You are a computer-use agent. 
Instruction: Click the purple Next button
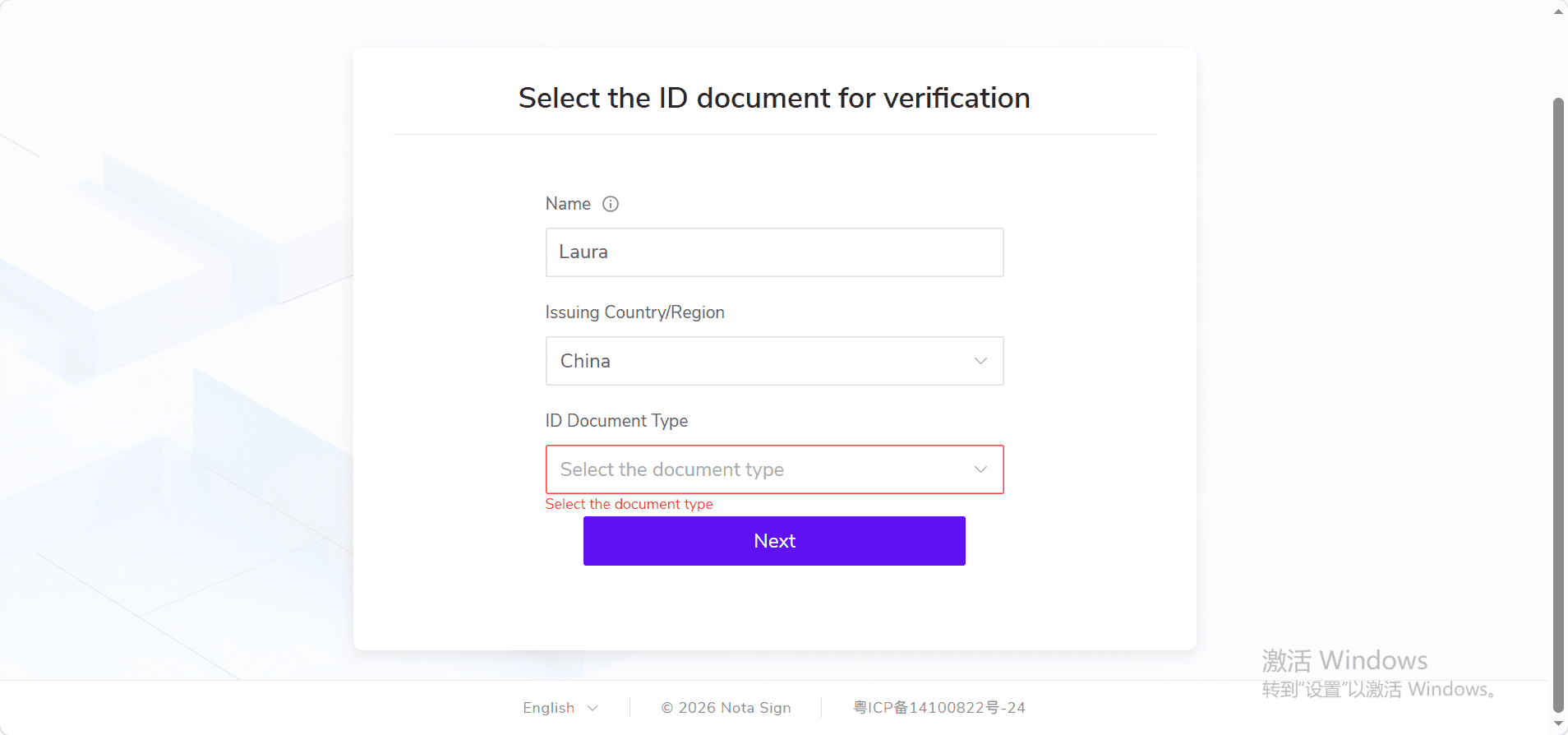774,541
